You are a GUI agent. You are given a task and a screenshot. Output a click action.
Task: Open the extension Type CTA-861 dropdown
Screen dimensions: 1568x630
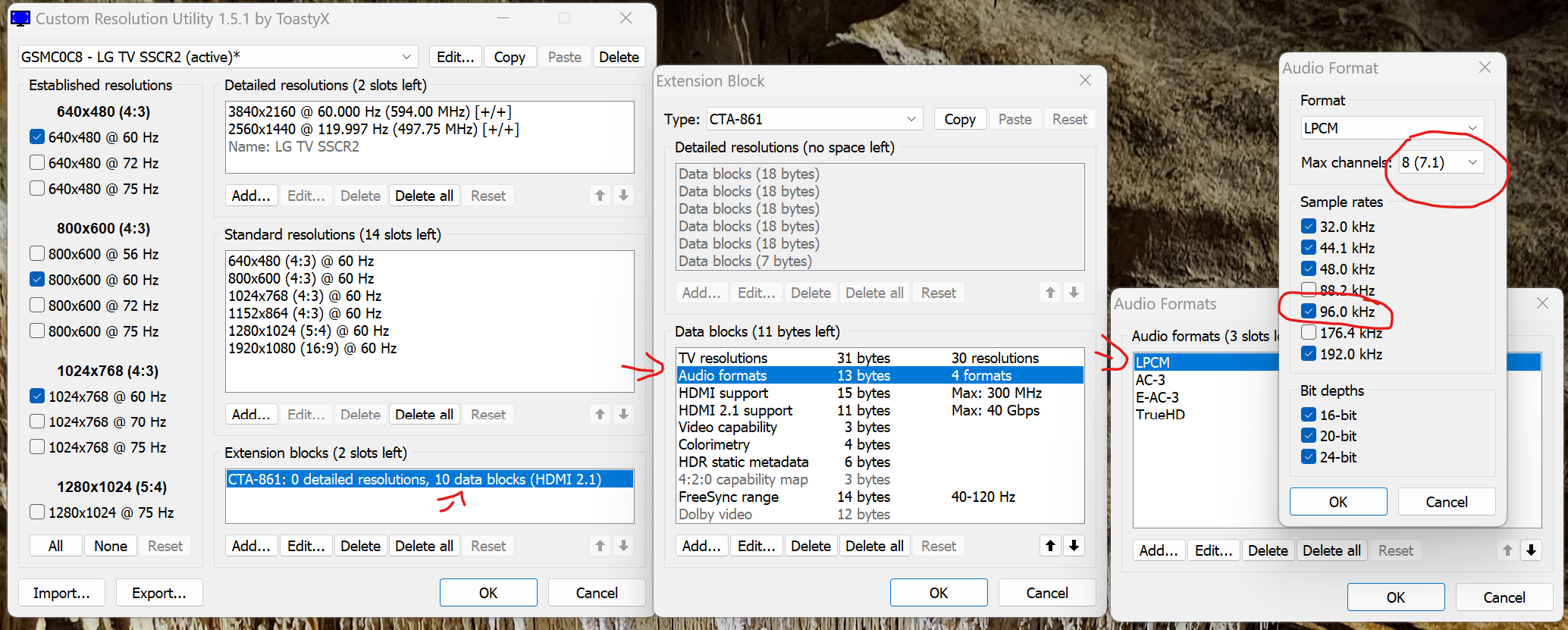[x=815, y=119]
